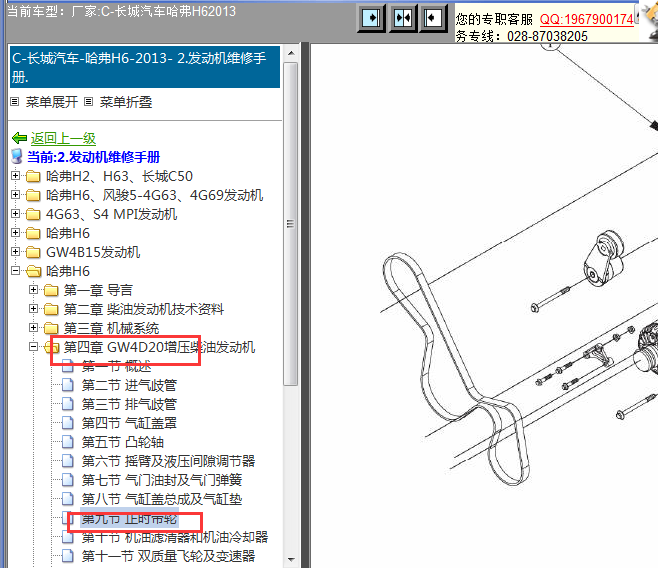Expand the 哈弗H6、风骏5-4G63、4G69发动机 node
Screen dimensions: 658x568
[x=16, y=194]
